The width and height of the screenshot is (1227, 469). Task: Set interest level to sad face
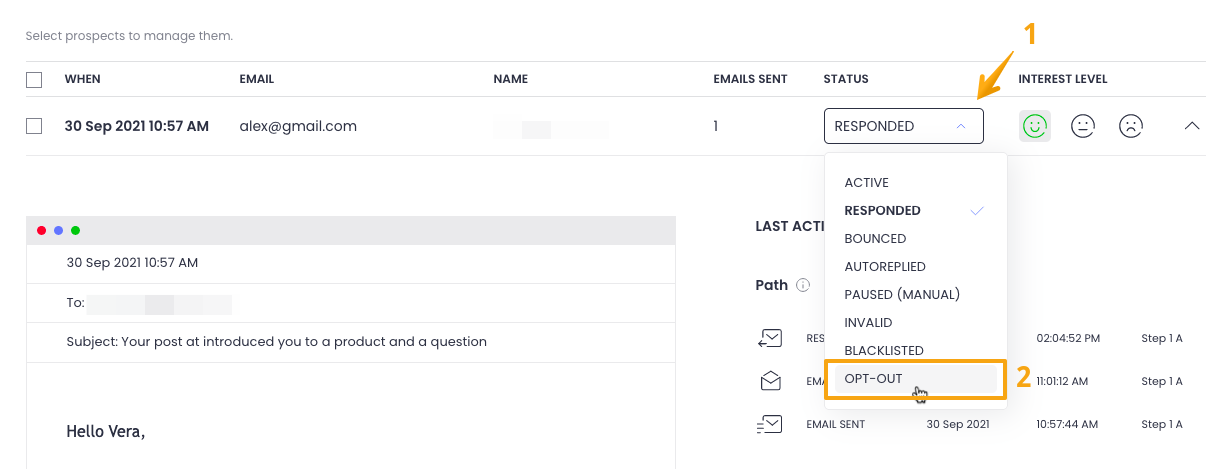click(x=1131, y=126)
